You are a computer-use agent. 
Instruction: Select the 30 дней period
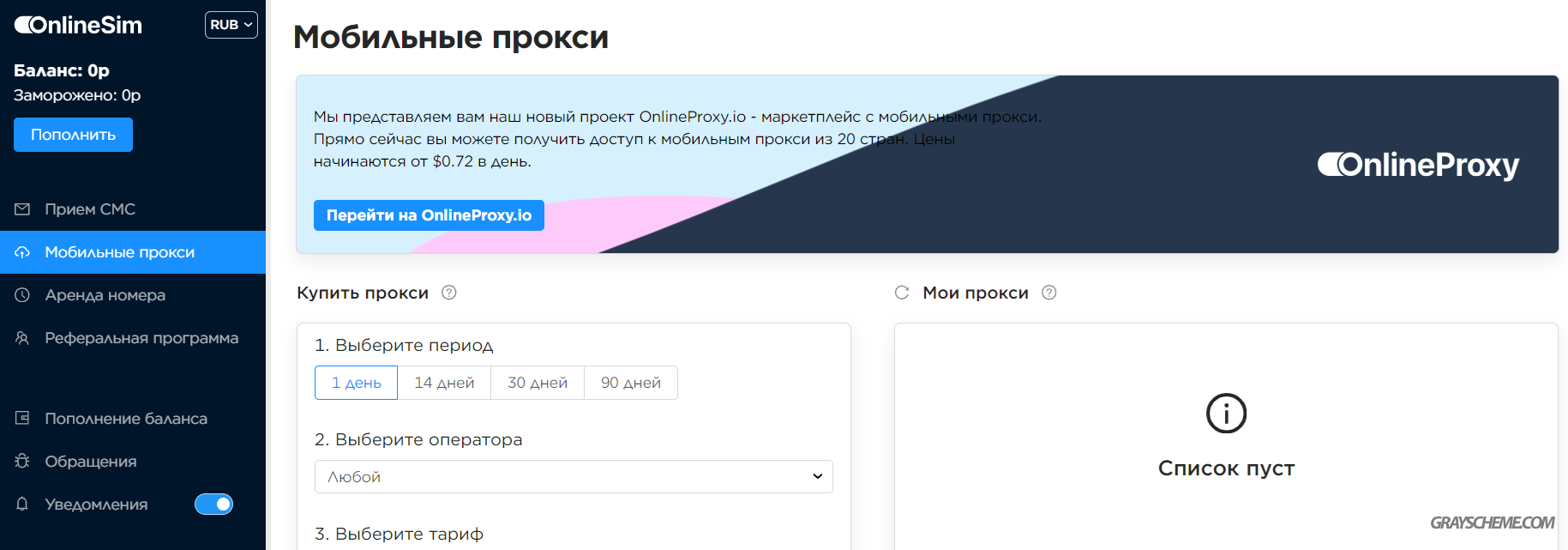coord(538,383)
